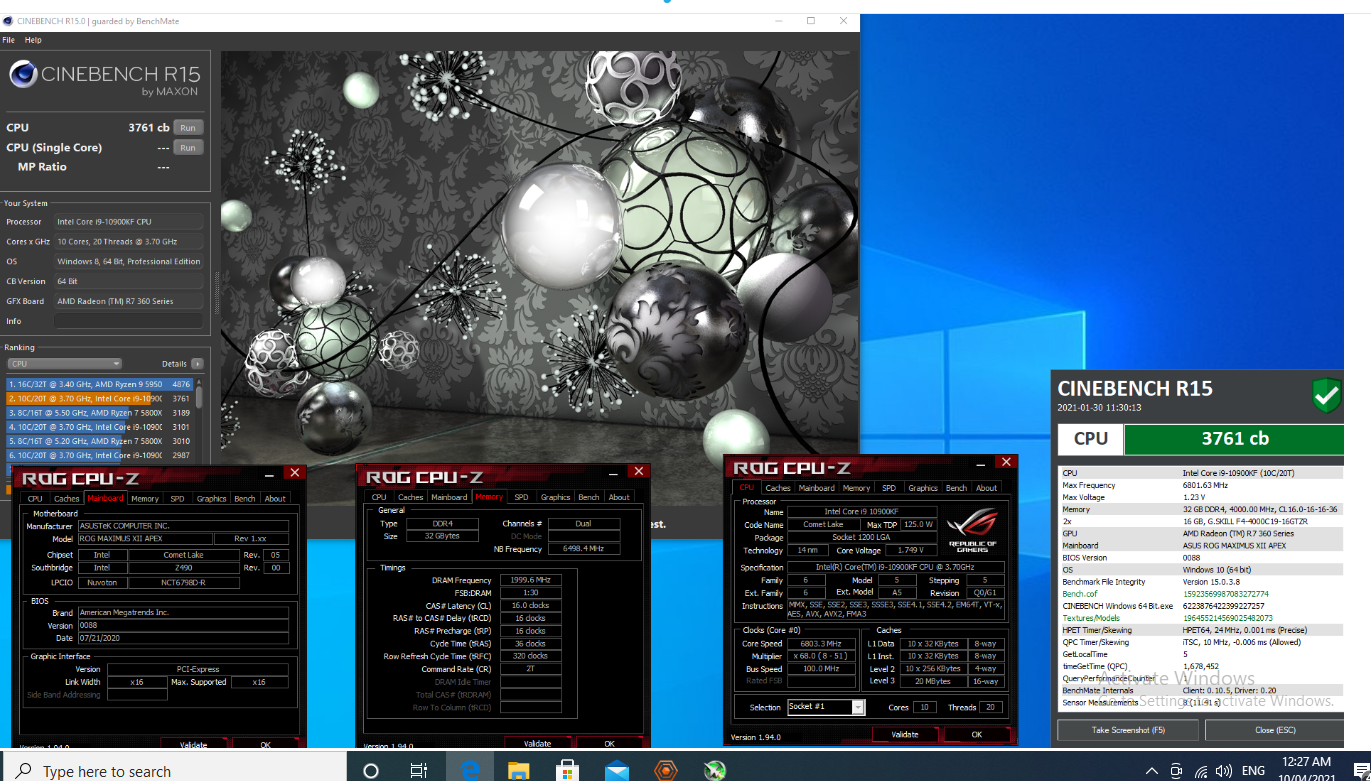Close the right CPU-Z CPU window

point(1006,462)
